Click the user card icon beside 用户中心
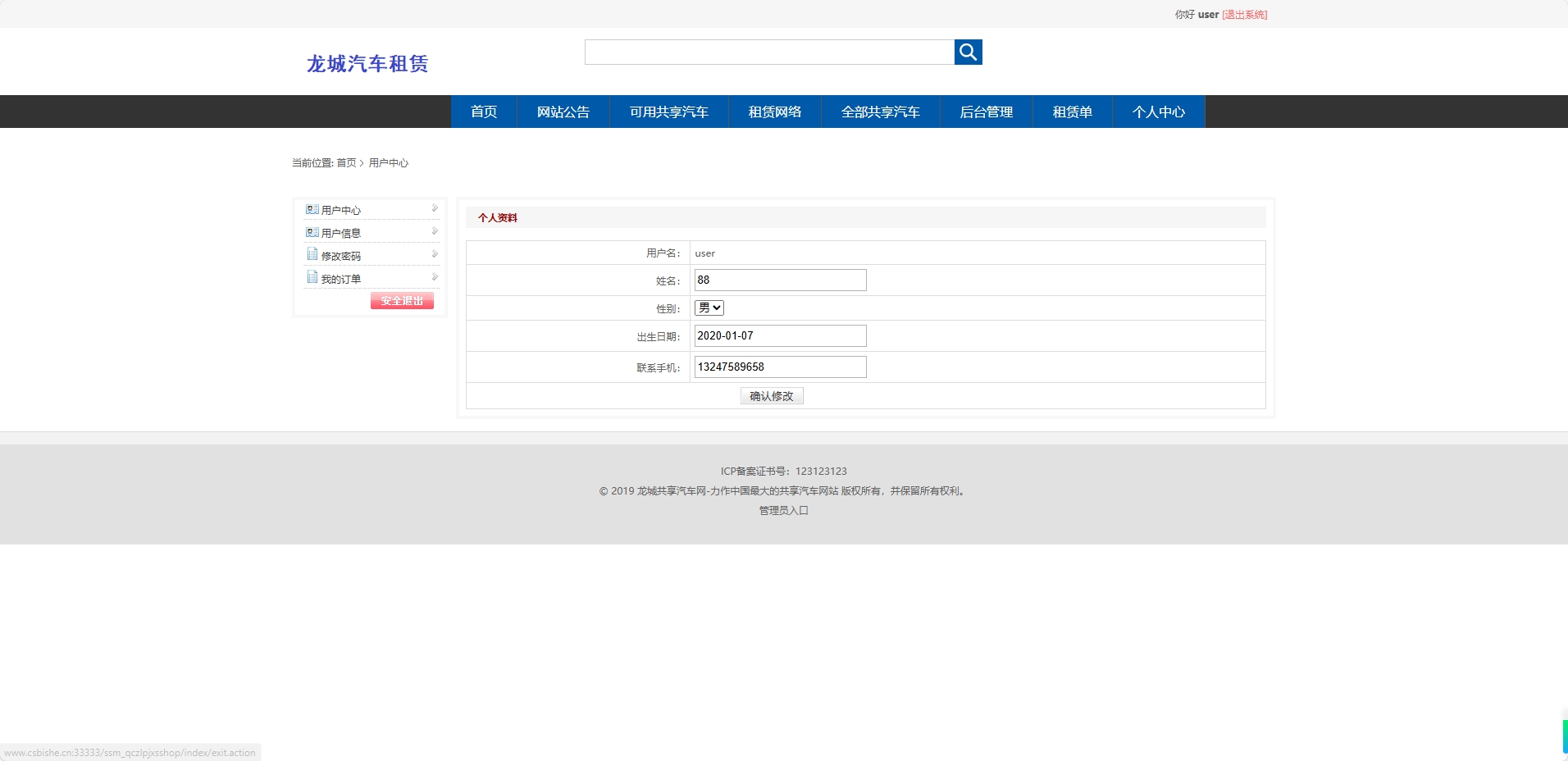This screenshot has height=761, width=1568. tap(312, 208)
